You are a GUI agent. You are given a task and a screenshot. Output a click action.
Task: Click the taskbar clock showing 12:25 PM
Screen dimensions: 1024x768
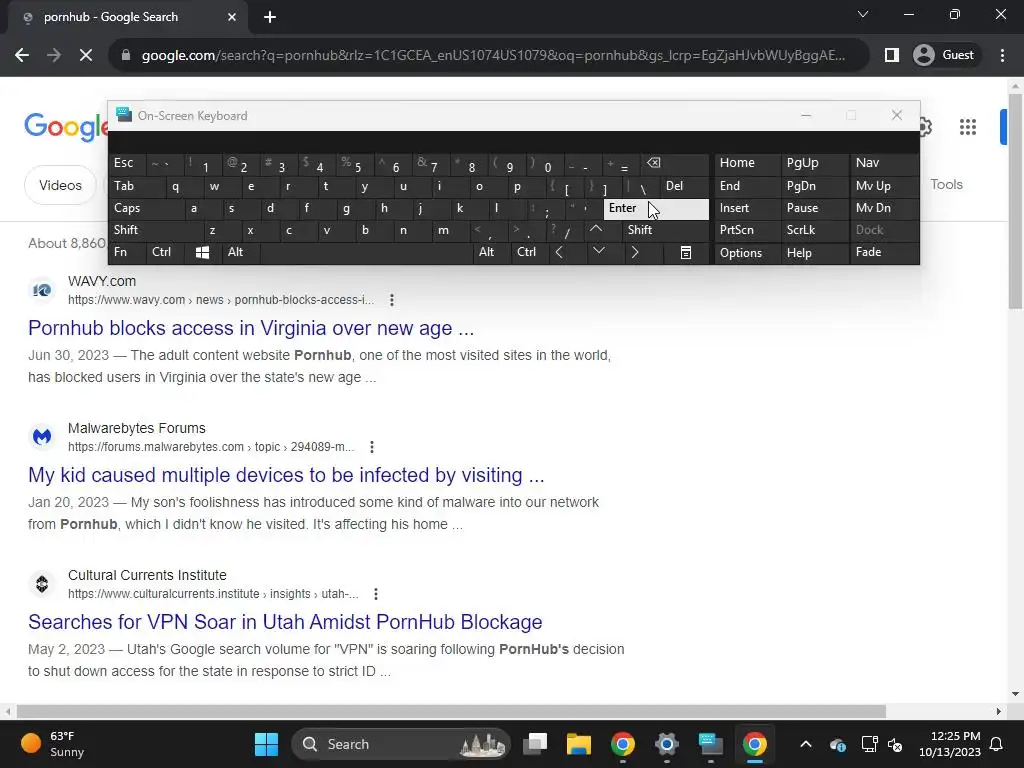coord(950,744)
